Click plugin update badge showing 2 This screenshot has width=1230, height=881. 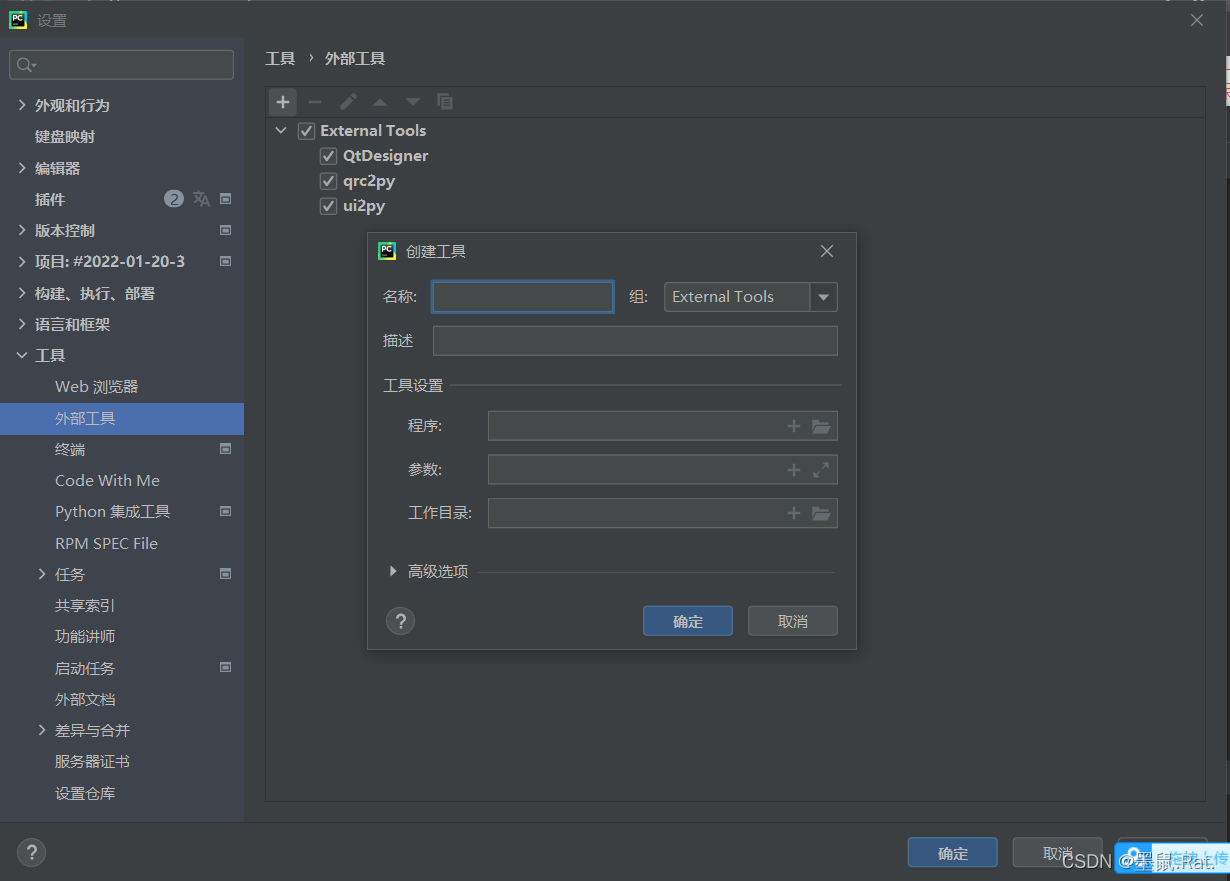tap(174, 199)
